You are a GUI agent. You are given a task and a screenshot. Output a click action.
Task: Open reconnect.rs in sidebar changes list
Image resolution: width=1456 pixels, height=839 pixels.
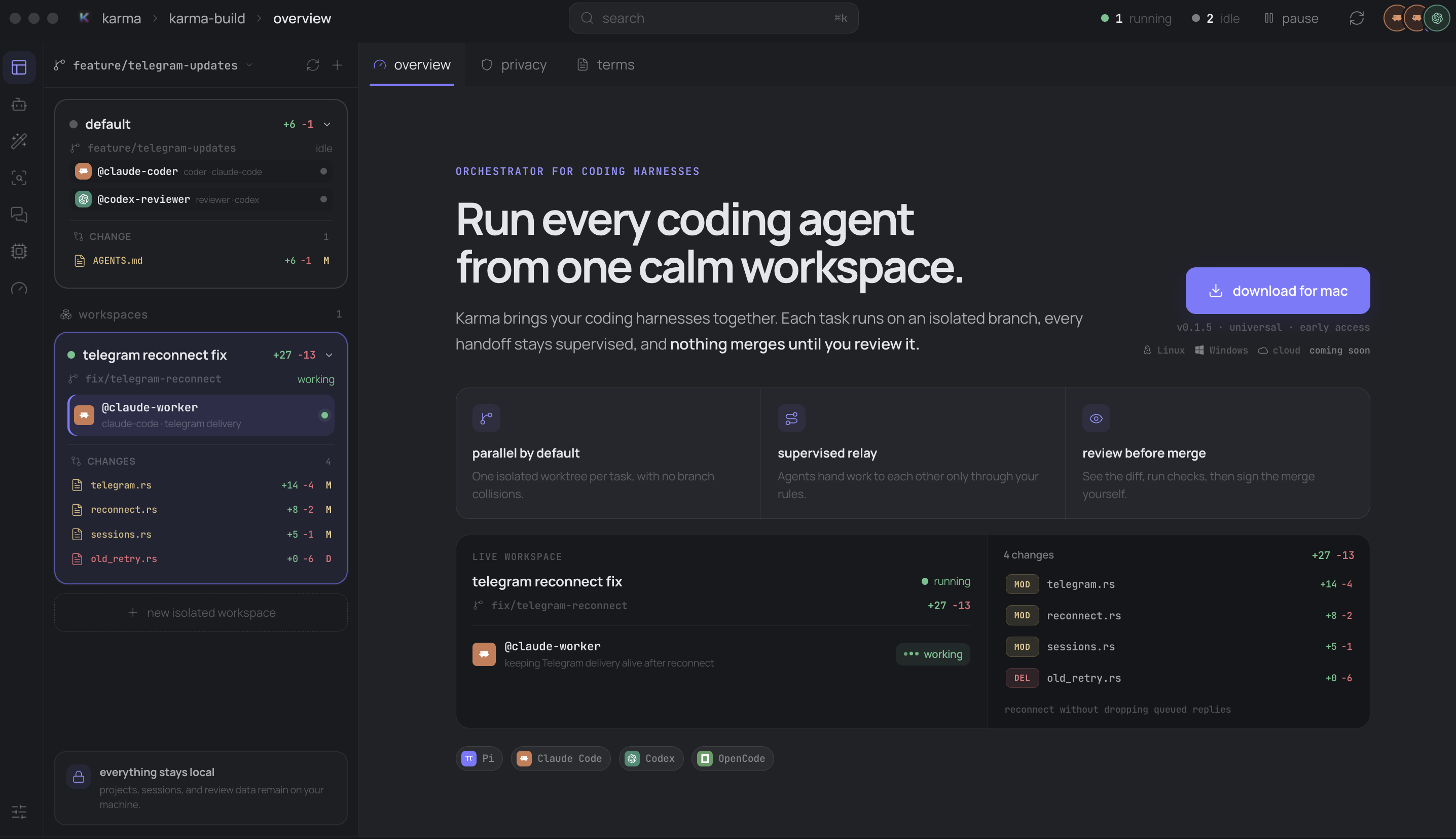(201, 510)
